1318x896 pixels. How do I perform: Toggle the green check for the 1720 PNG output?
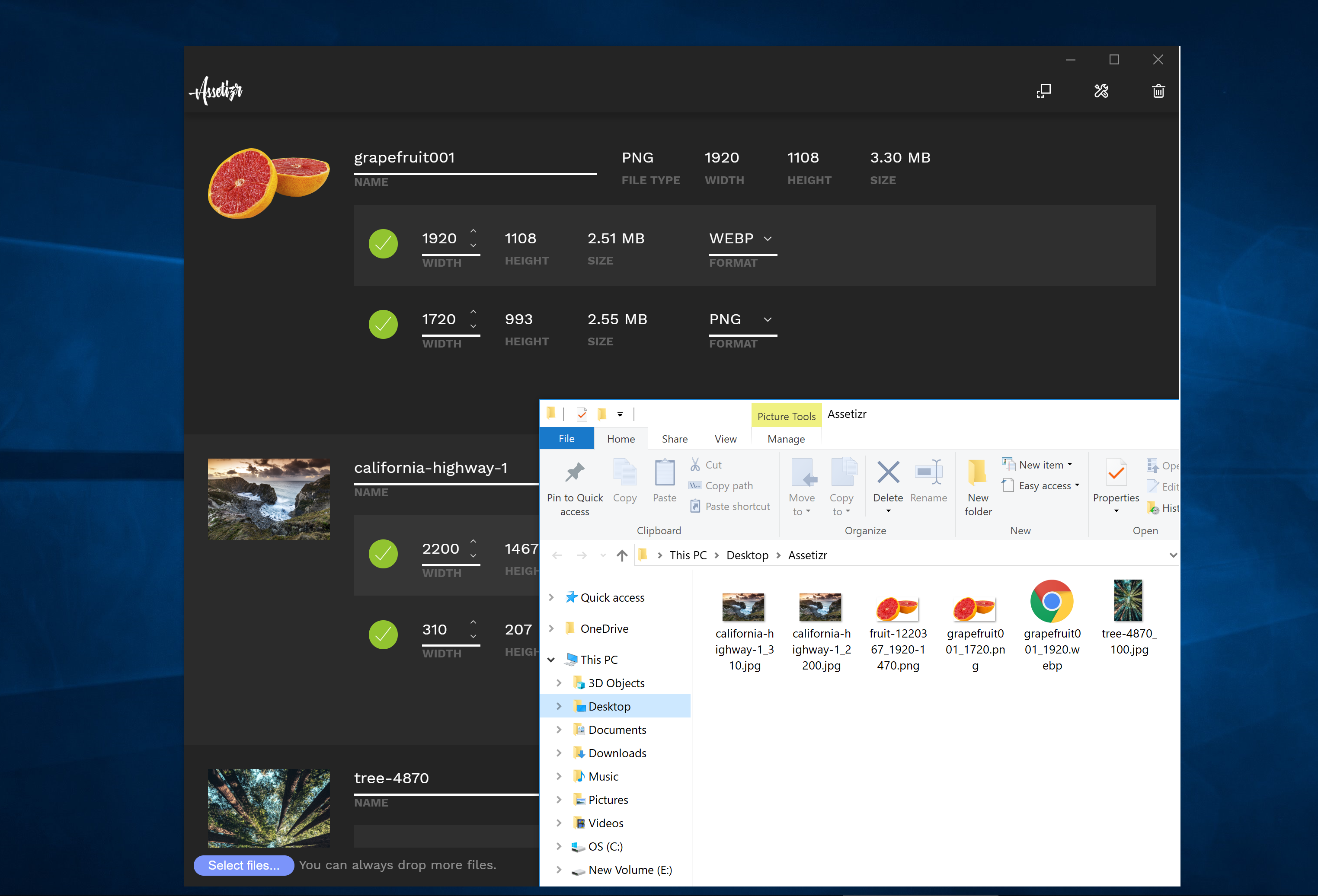coord(384,325)
